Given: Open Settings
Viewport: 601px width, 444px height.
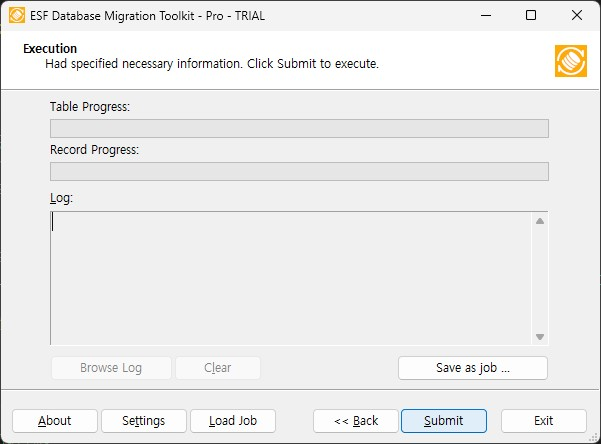Looking at the screenshot, I should (144, 421).
